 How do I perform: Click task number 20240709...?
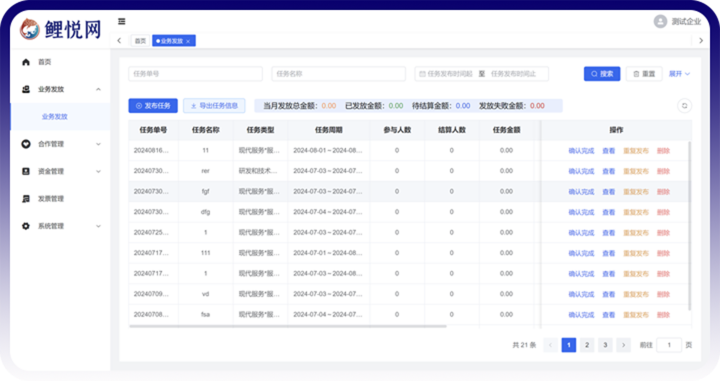coord(151,294)
